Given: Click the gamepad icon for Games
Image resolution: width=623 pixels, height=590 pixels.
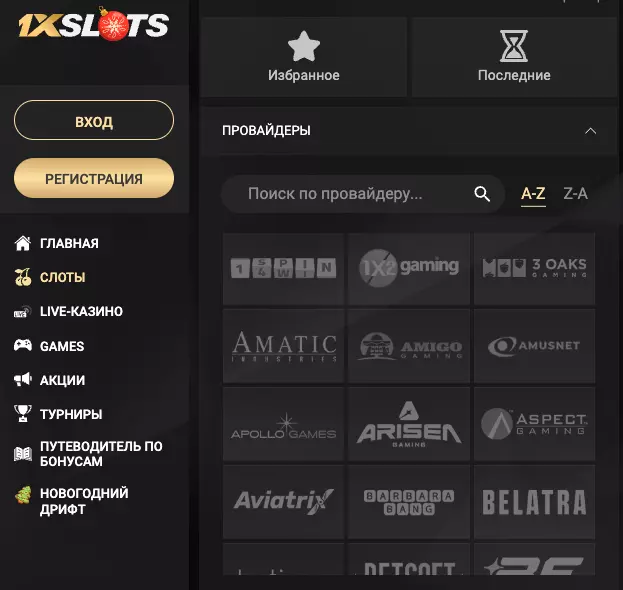Looking at the screenshot, I should coord(23,345).
